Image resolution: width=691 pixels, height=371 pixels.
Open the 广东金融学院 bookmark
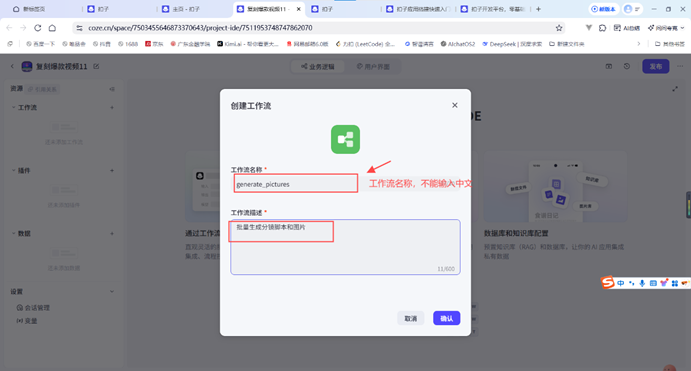click(x=190, y=44)
